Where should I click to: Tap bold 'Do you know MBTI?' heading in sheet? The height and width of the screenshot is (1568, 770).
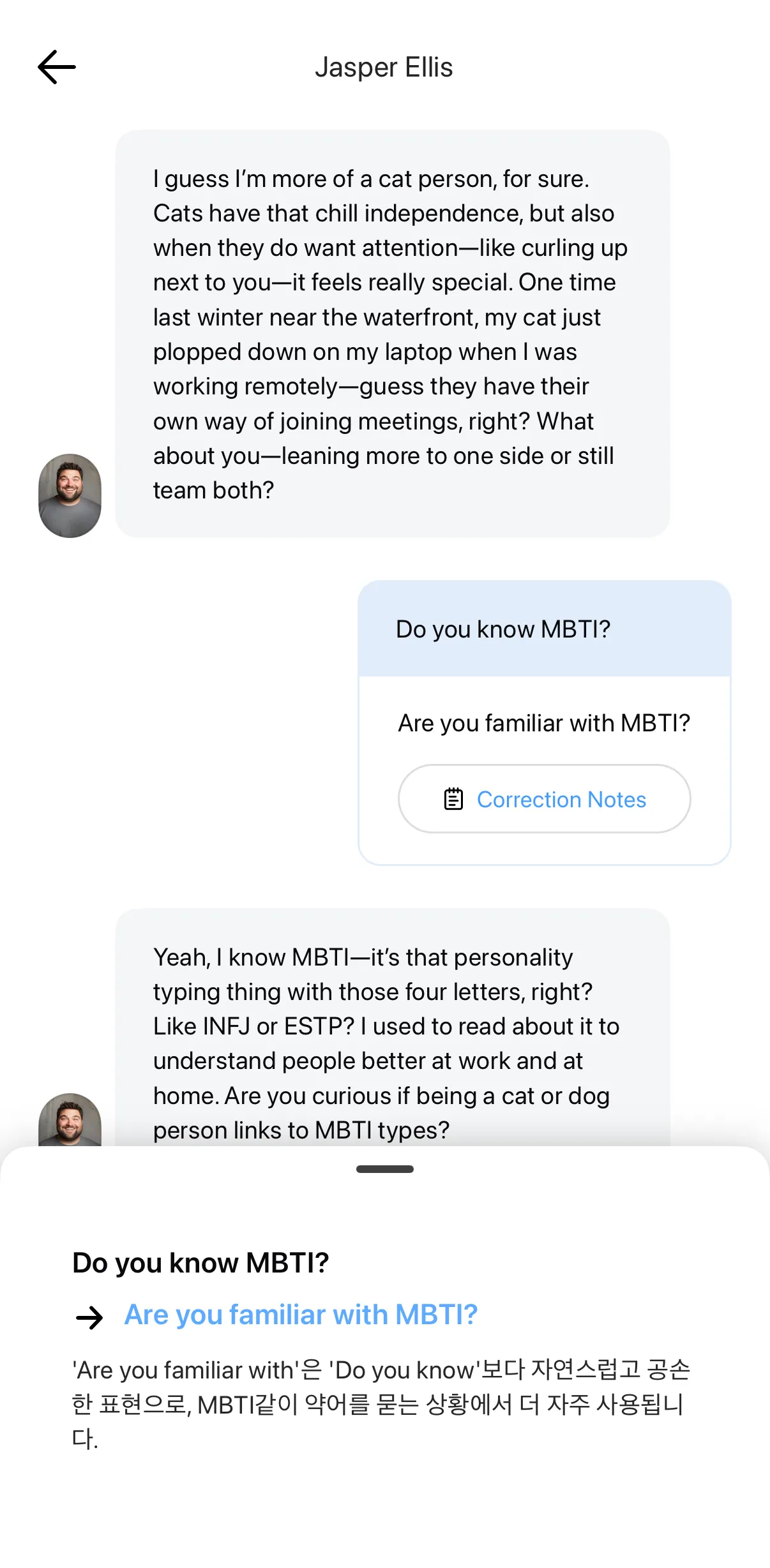(x=200, y=1262)
